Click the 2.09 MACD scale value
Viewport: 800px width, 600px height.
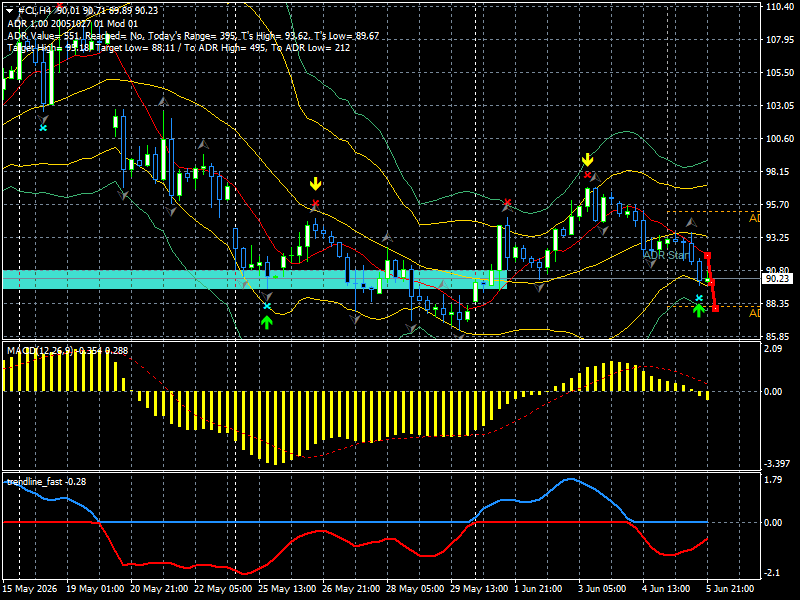(773, 348)
